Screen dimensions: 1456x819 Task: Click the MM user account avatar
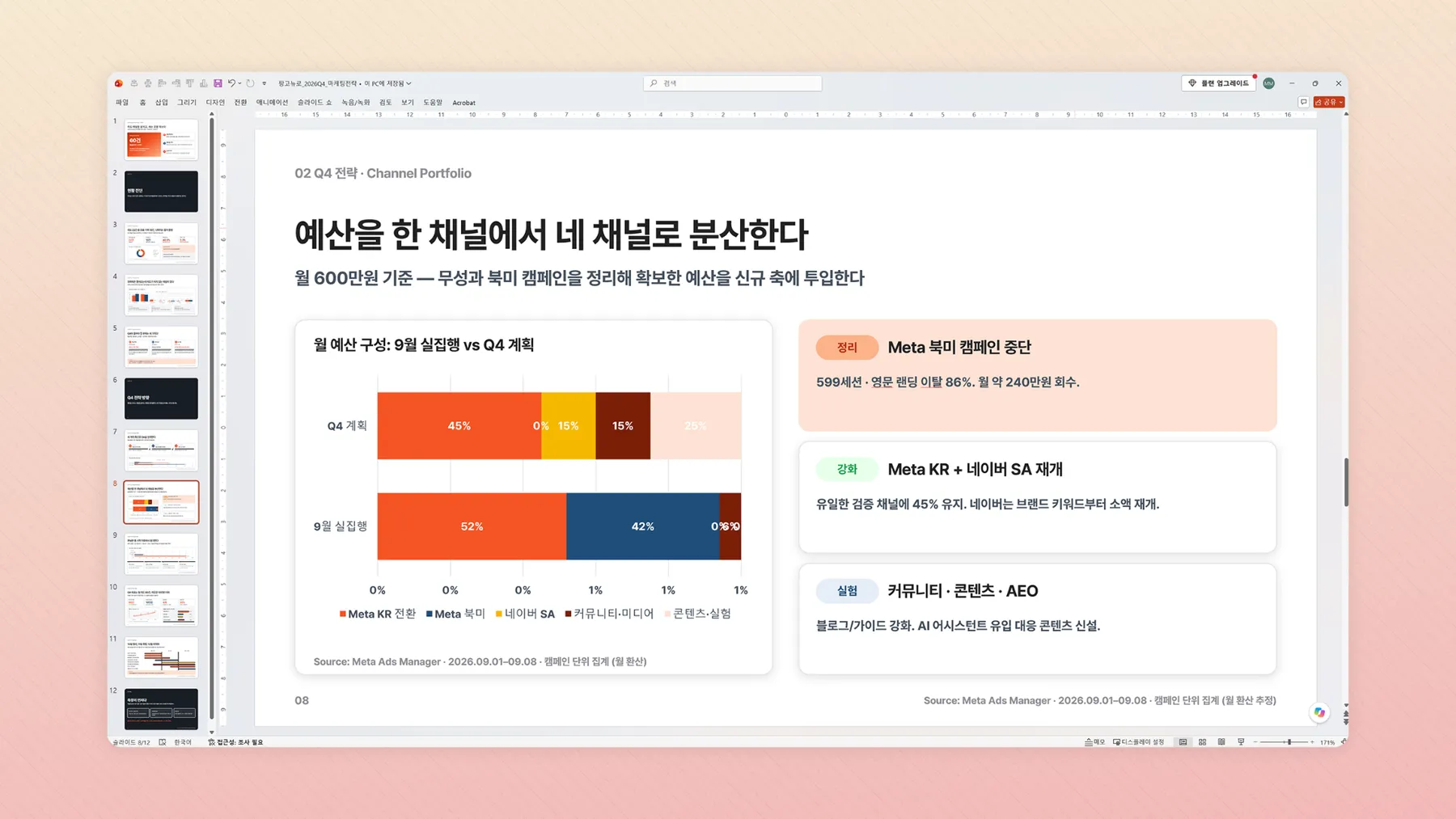pyautogui.click(x=1268, y=83)
